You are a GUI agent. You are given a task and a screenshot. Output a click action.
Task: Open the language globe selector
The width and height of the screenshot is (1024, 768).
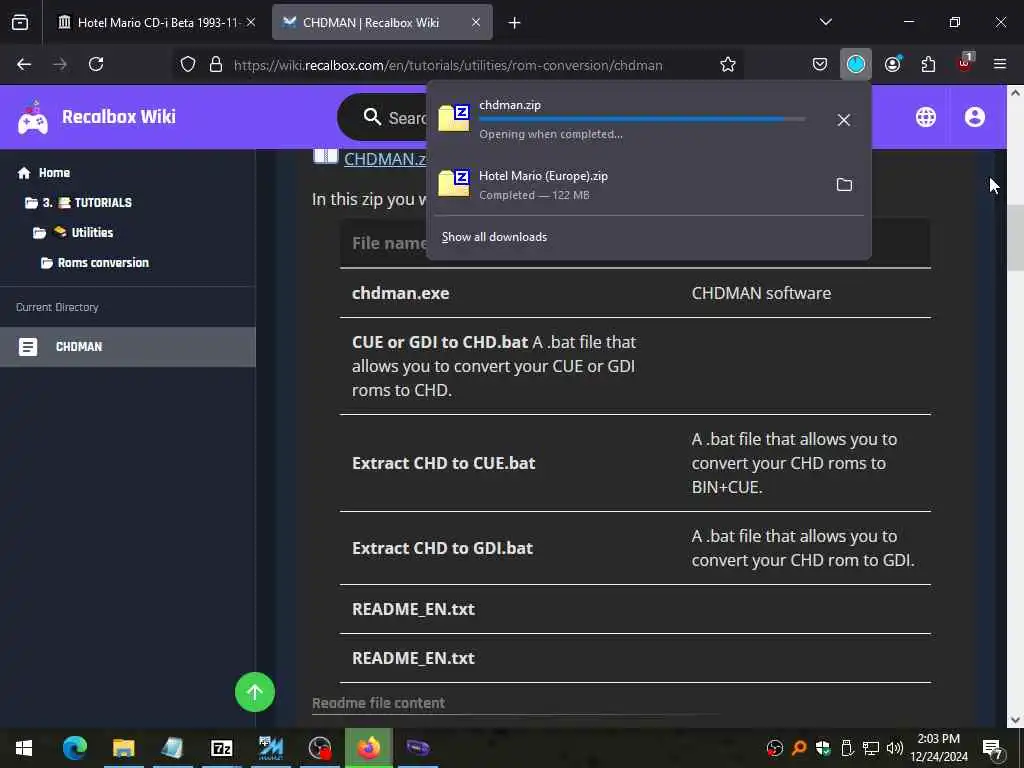coord(925,117)
